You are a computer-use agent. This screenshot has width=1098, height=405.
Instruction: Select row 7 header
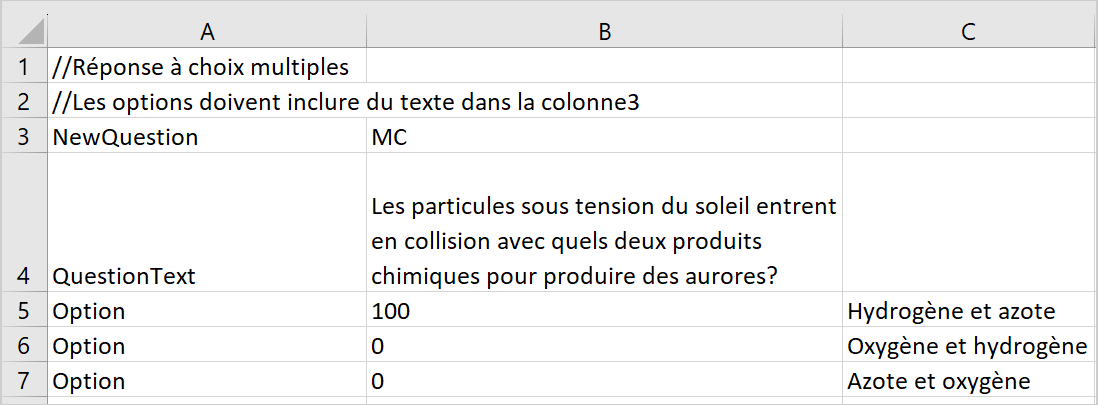pos(25,380)
